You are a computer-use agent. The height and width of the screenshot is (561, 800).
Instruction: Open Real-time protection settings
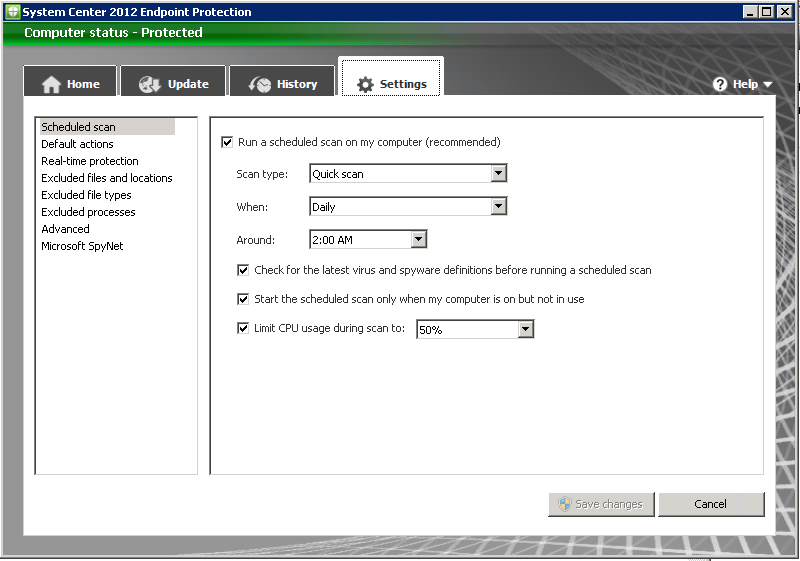[x=90, y=161]
